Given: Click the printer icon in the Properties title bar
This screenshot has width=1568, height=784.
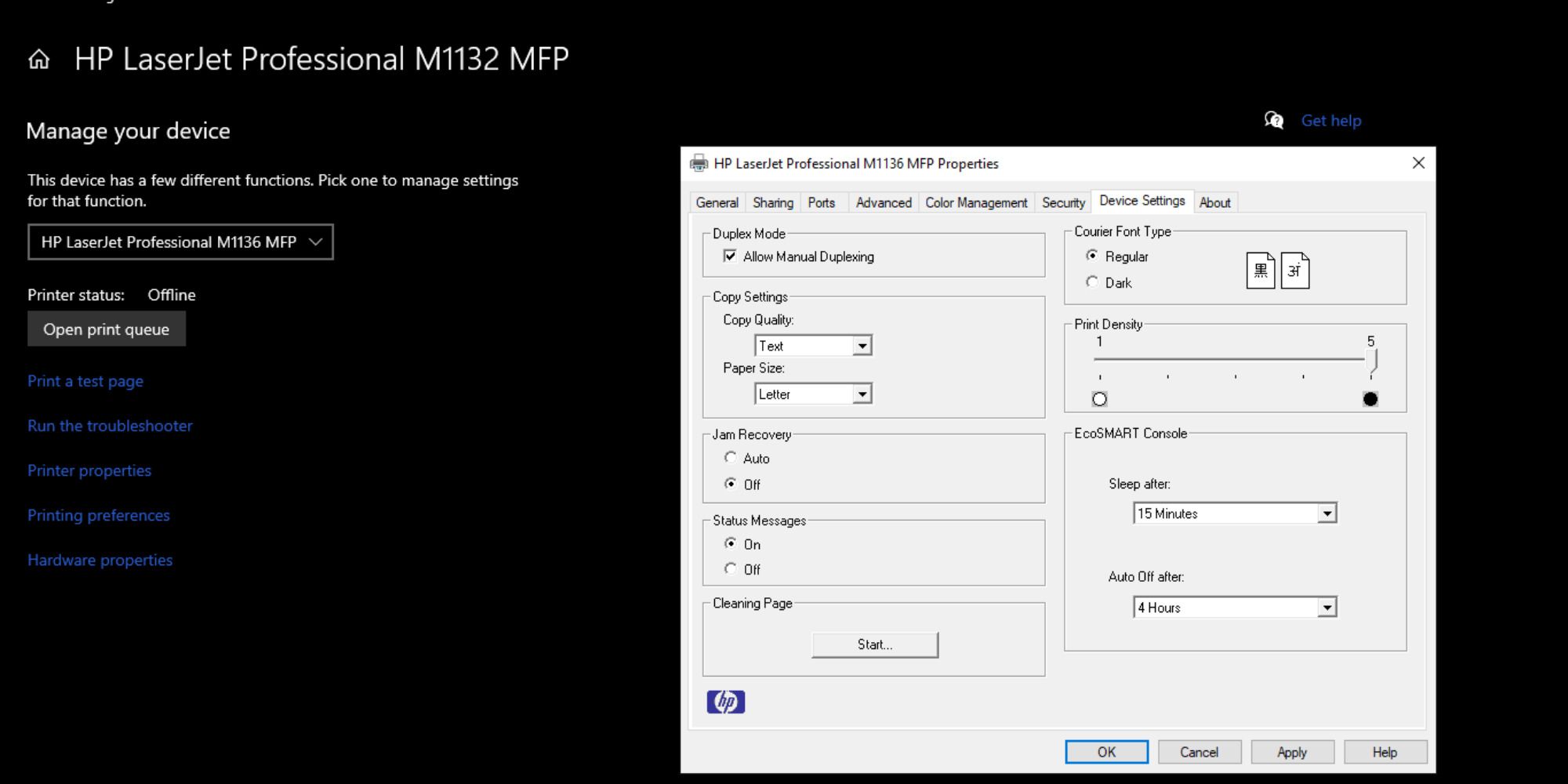Looking at the screenshot, I should point(699,163).
